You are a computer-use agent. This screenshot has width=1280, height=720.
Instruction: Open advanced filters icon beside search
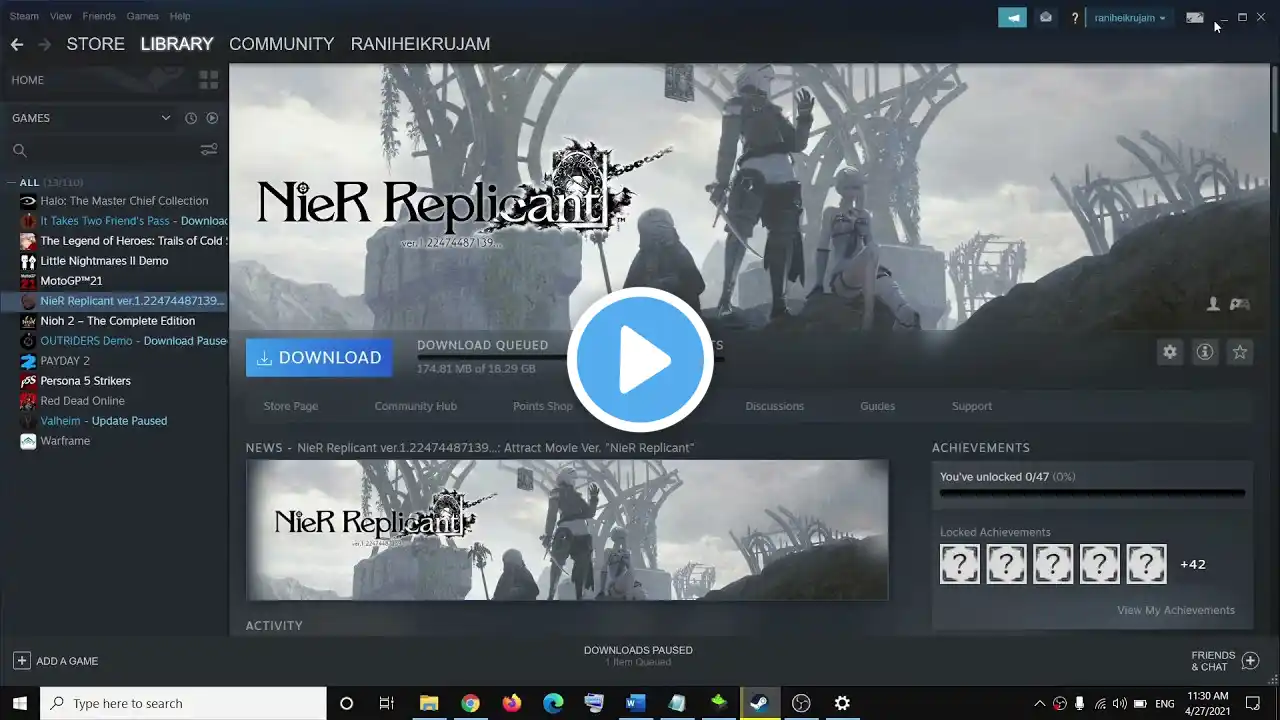click(209, 150)
